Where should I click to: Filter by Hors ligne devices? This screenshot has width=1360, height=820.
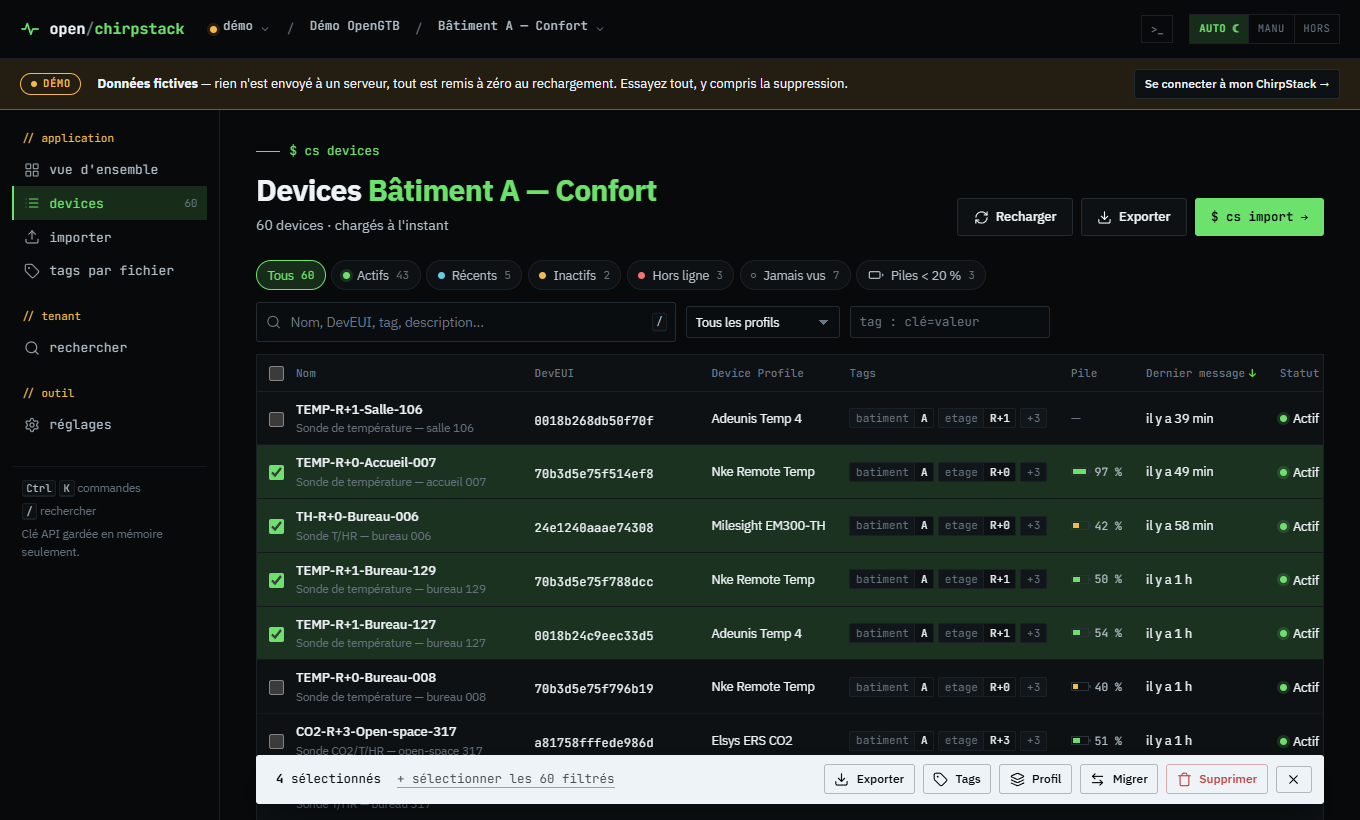680,275
